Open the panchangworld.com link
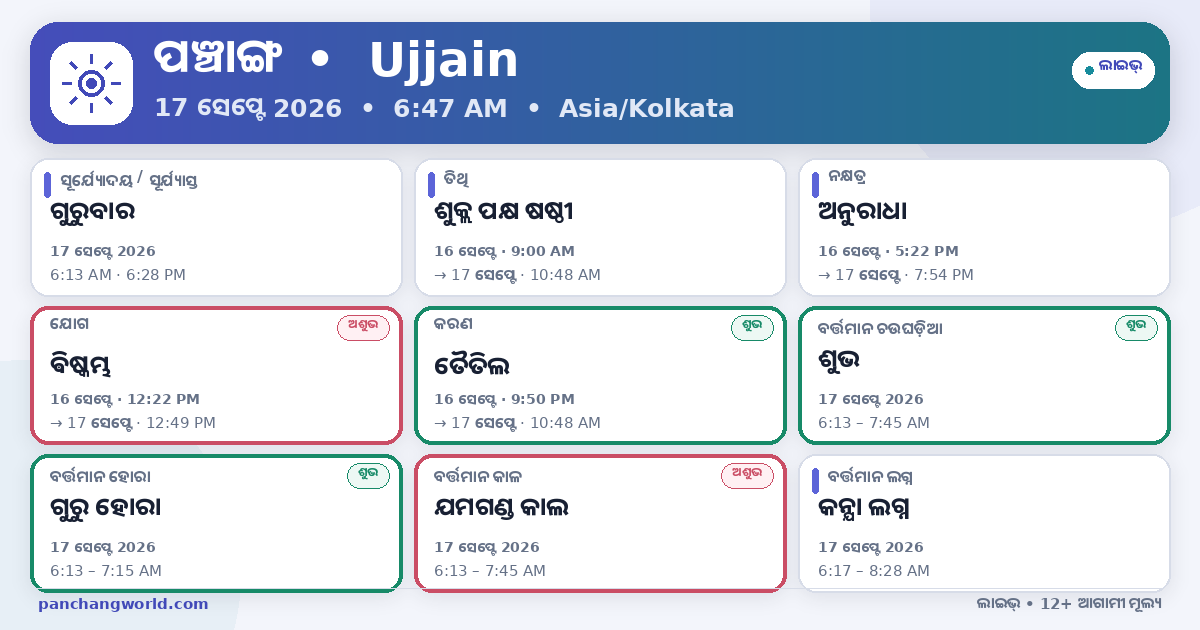Image resolution: width=1200 pixels, height=630 pixels. coord(123,604)
